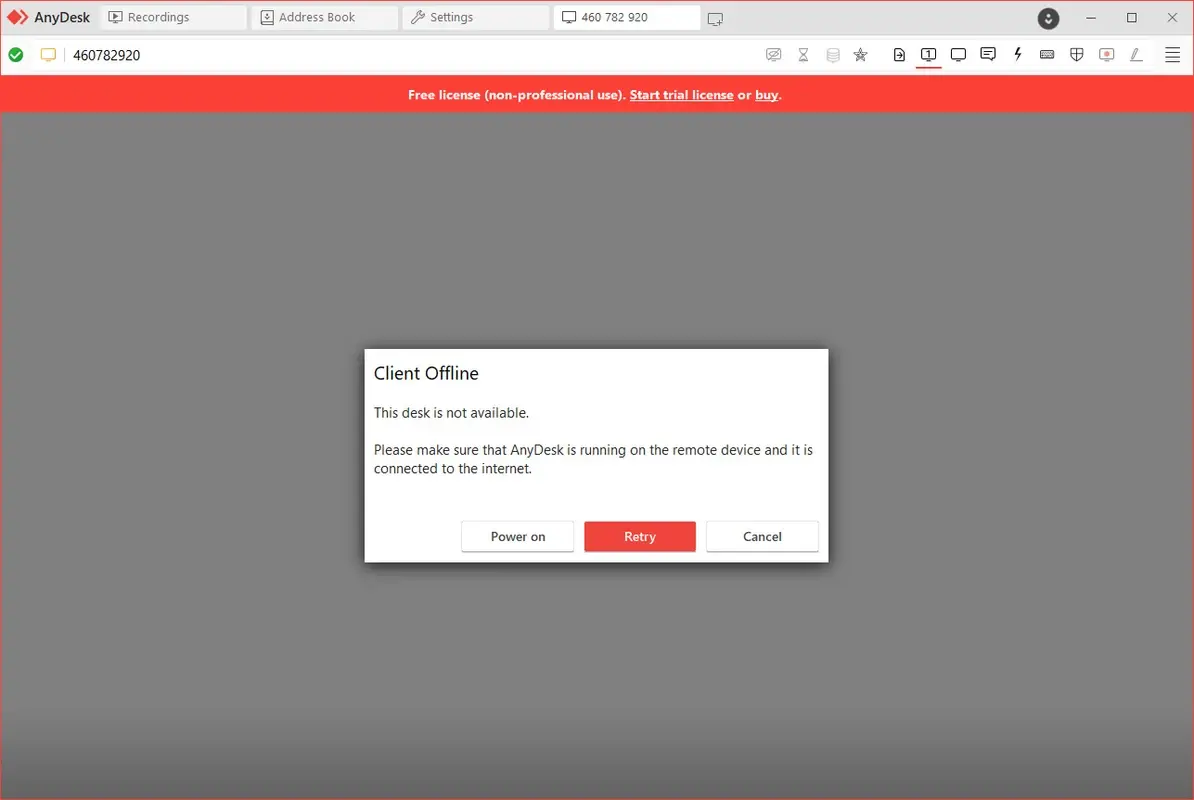This screenshot has height=800, width=1194.
Task: Start session recording
Action: click(1107, 55)
